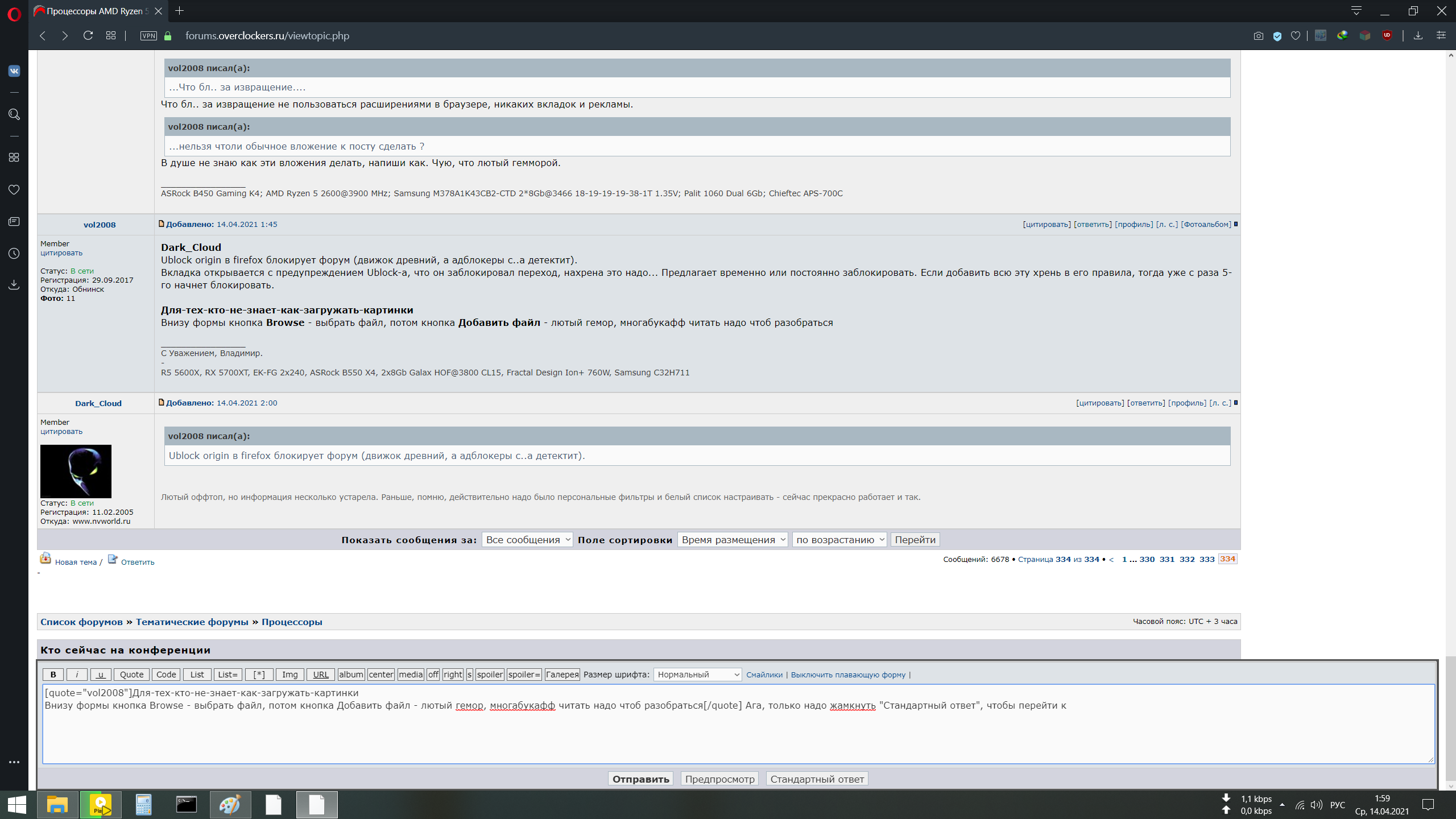
Task: Click inside the reply text area
Action: 738,734
